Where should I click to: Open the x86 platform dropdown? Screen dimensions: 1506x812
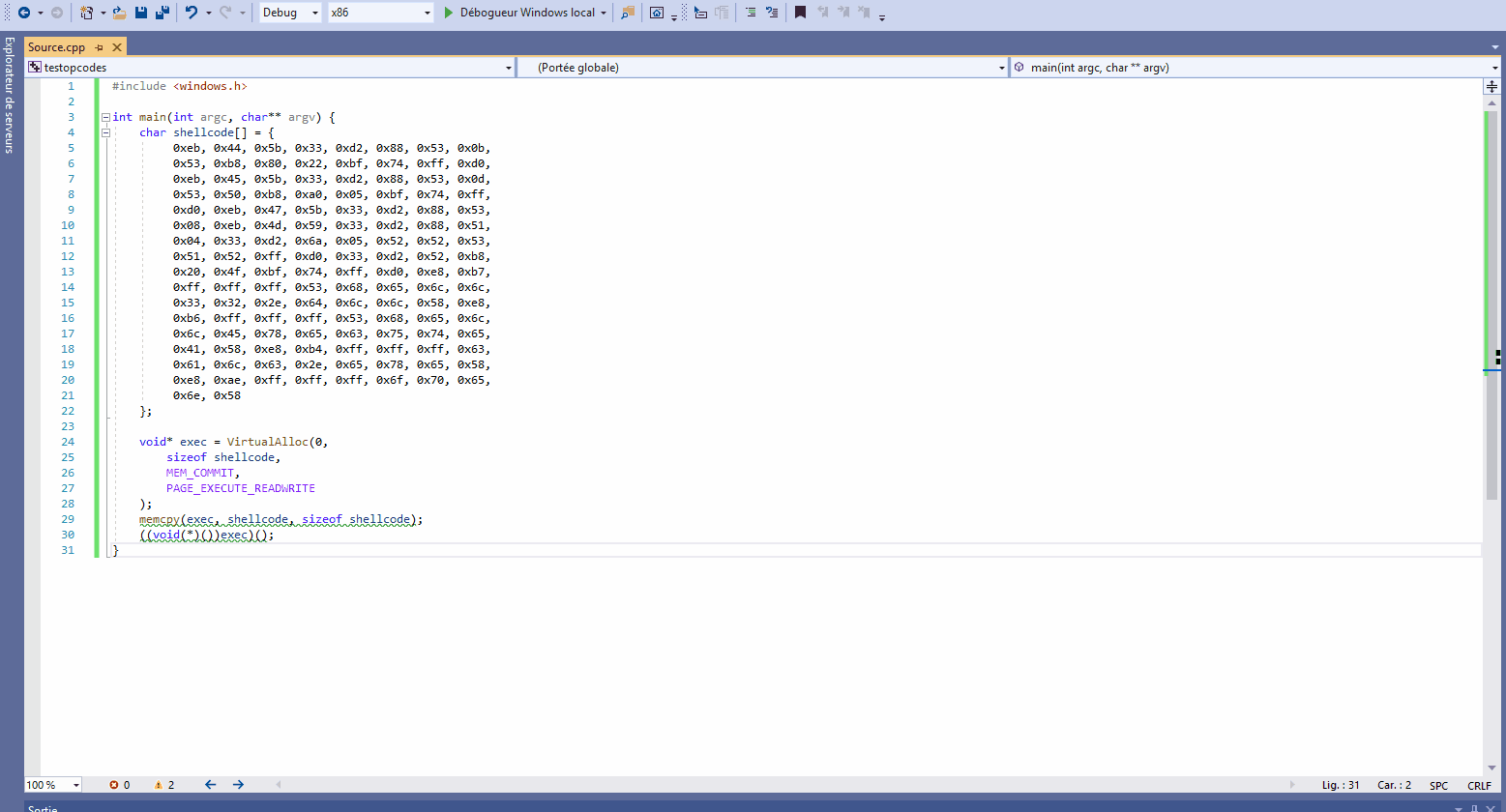coord(380,13)
